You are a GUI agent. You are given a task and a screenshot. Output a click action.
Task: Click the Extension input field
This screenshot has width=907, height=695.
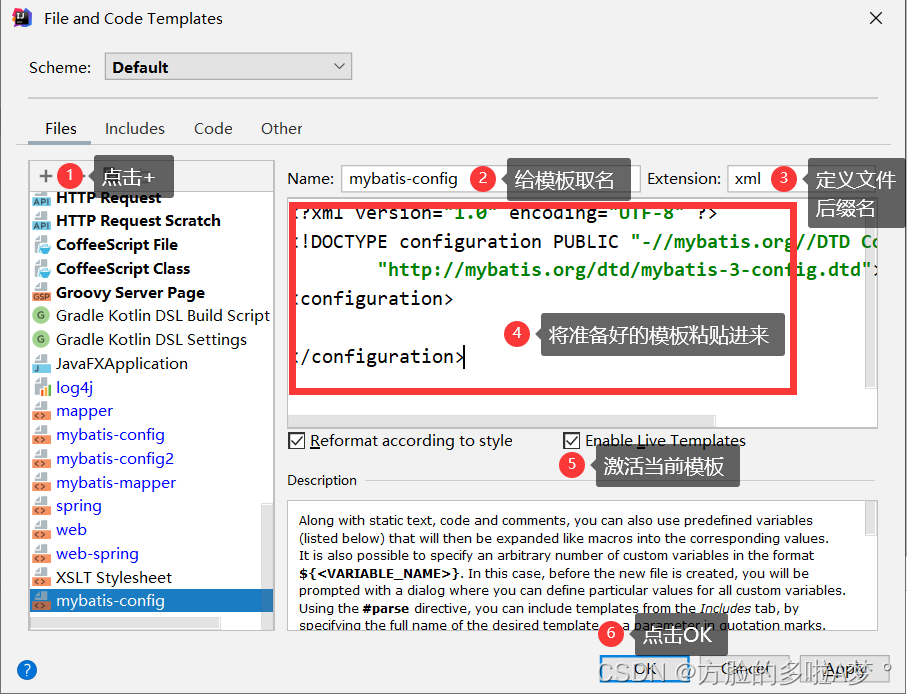802,179
